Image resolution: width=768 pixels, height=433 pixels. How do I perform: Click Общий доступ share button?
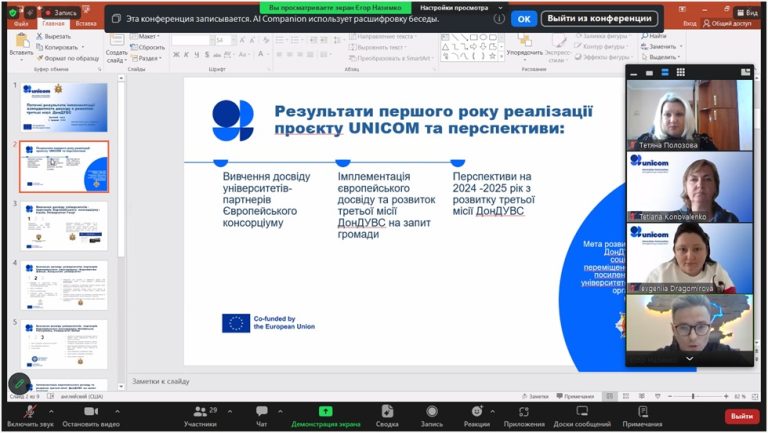727,24
